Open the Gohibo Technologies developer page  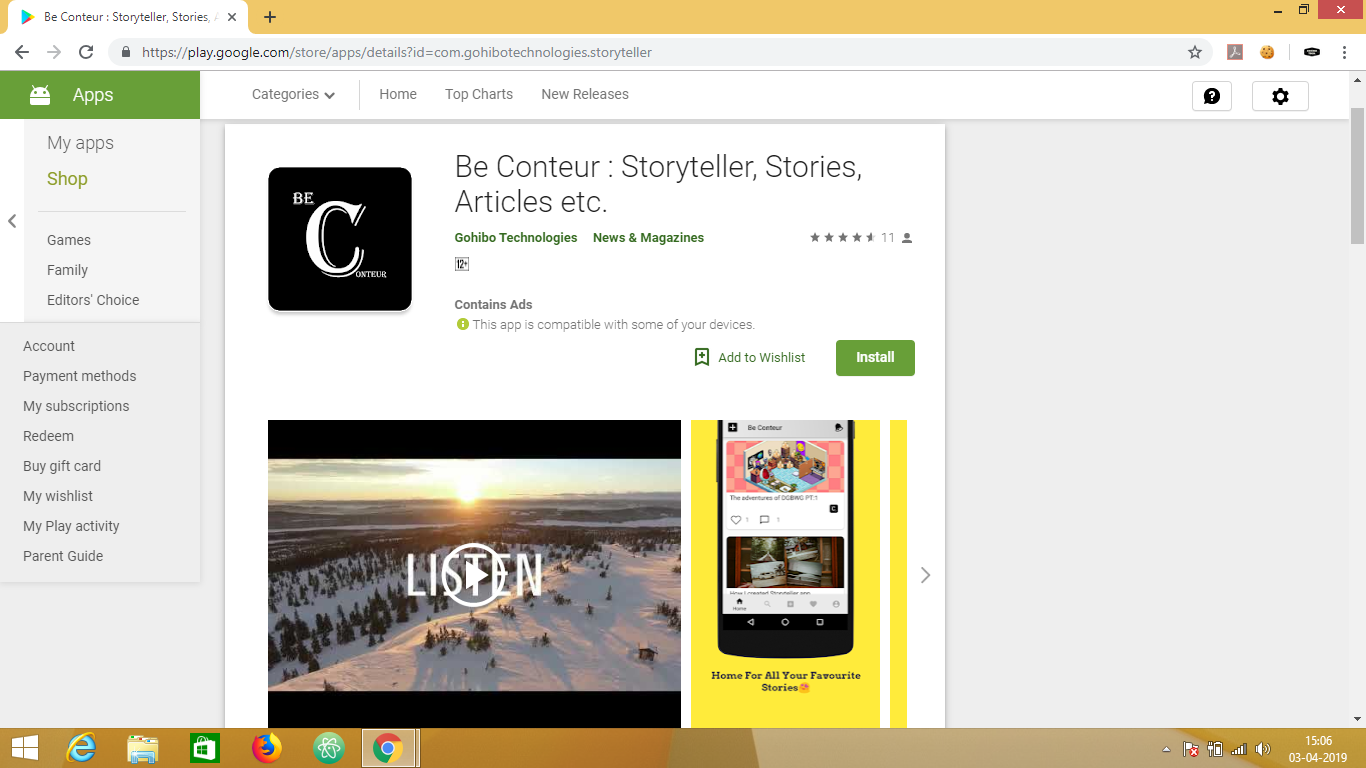tap(515, 237)
